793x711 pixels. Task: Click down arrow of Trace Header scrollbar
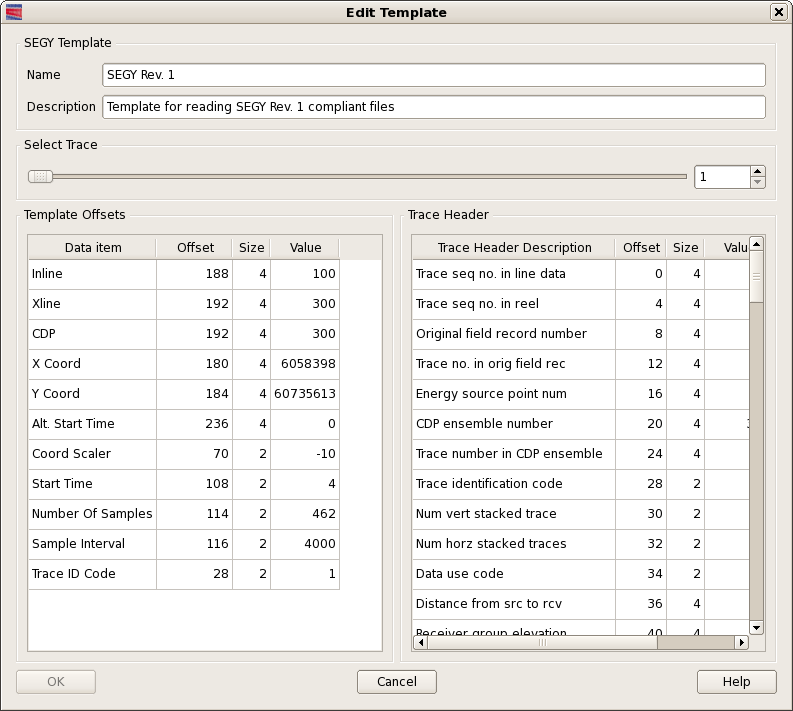(x=756, y=628)
